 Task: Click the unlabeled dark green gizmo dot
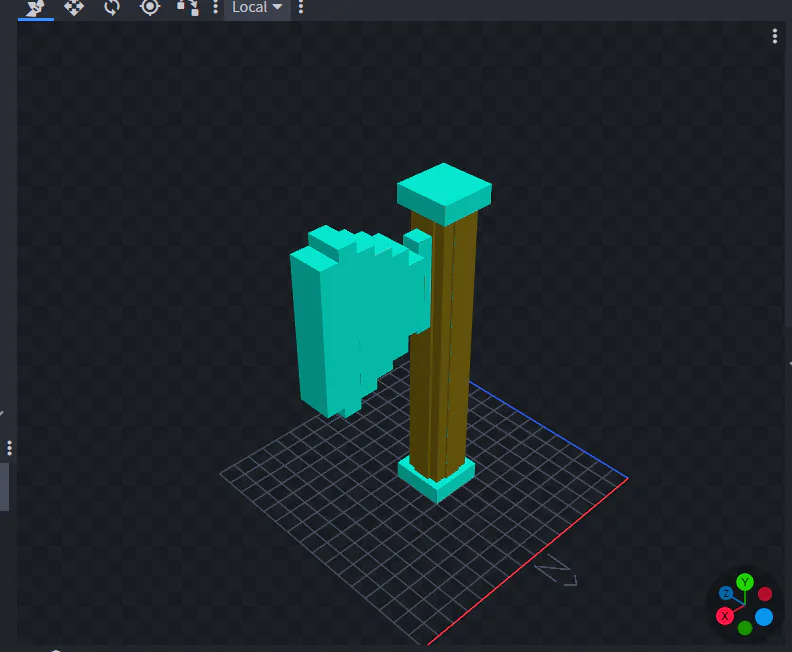tap(745, 628)
